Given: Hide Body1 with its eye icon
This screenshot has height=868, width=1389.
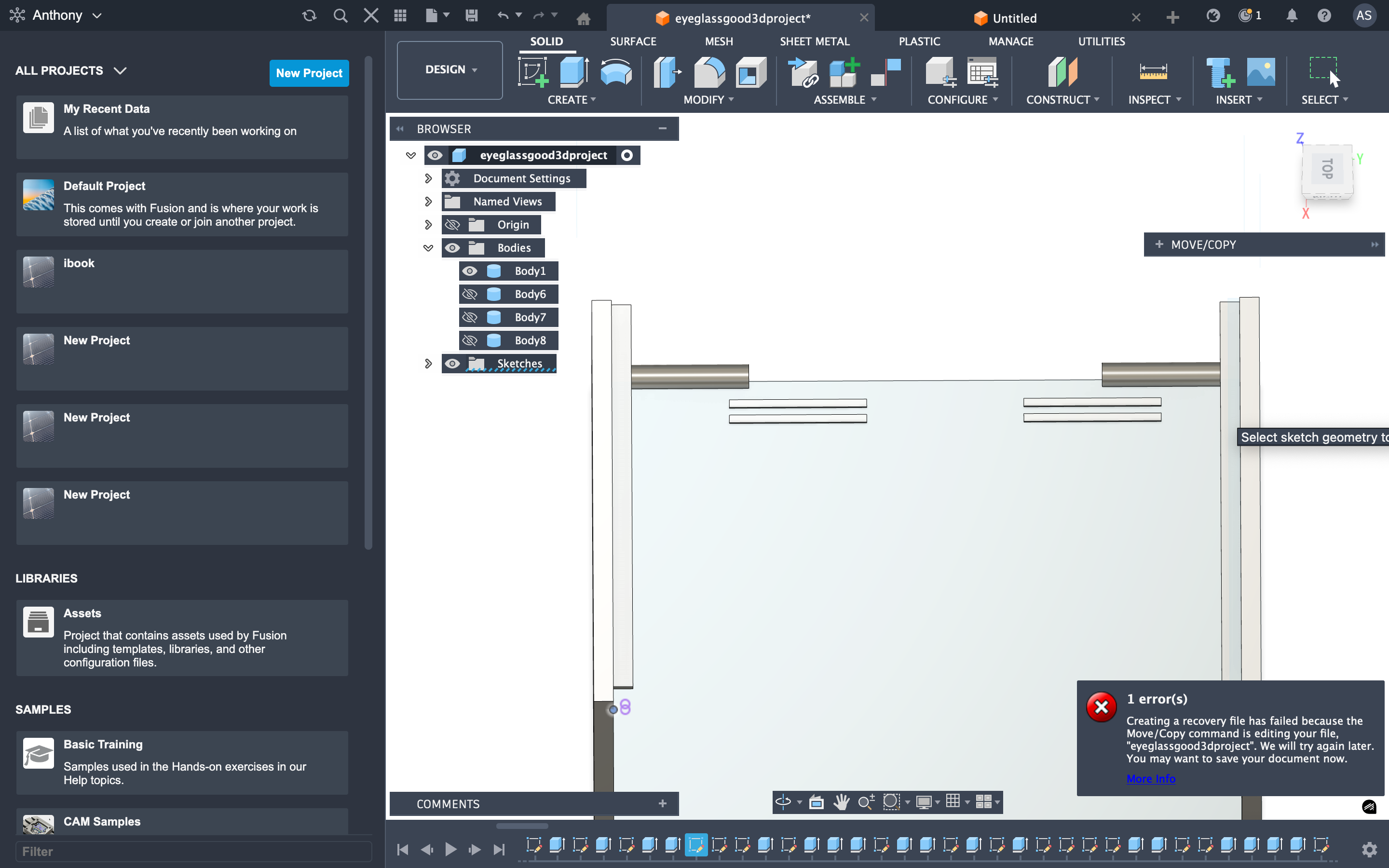Looking at the screenshot, I should [x=469, y=271].
